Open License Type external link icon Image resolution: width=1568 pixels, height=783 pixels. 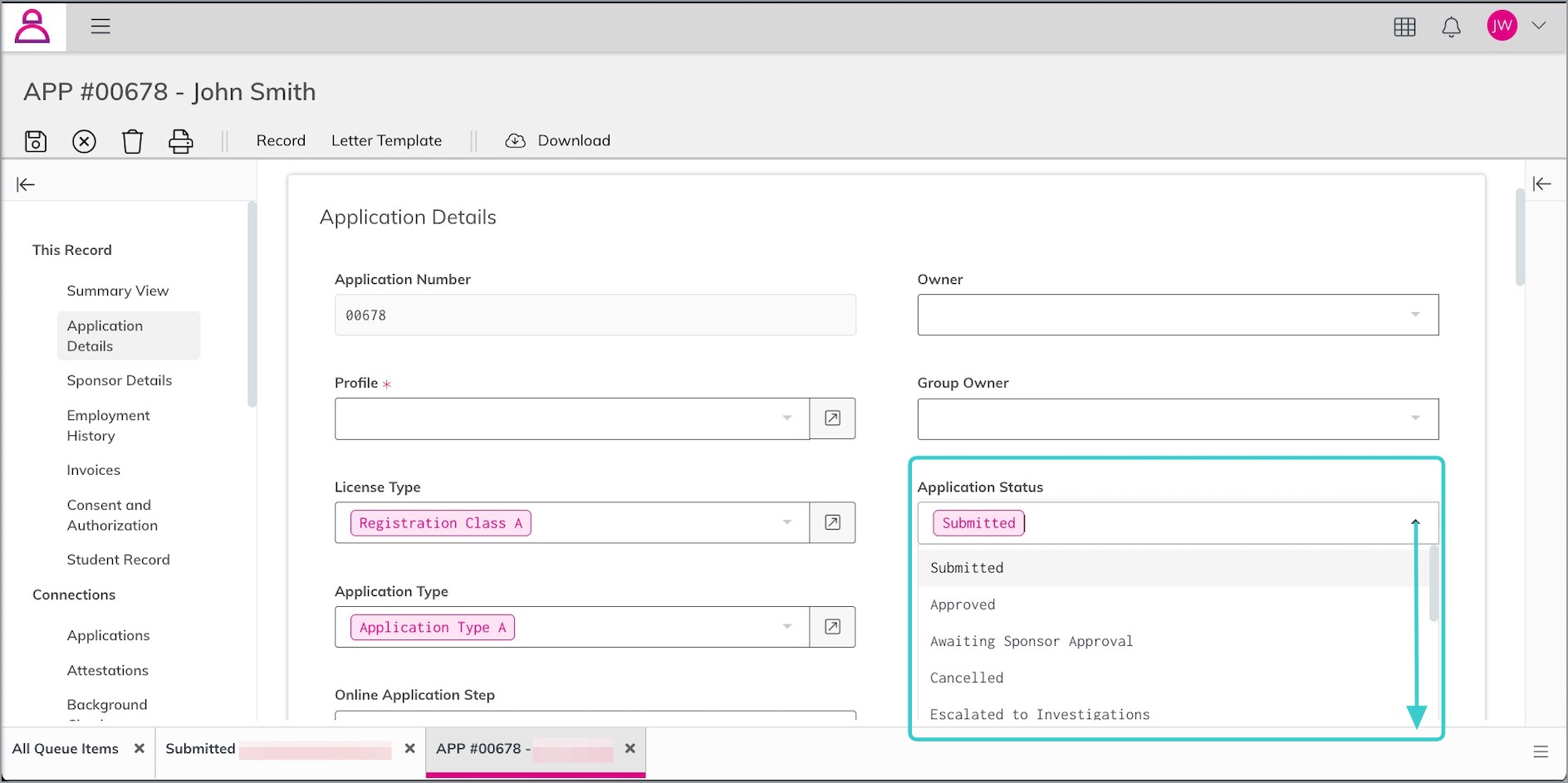(x=832, y=522)
